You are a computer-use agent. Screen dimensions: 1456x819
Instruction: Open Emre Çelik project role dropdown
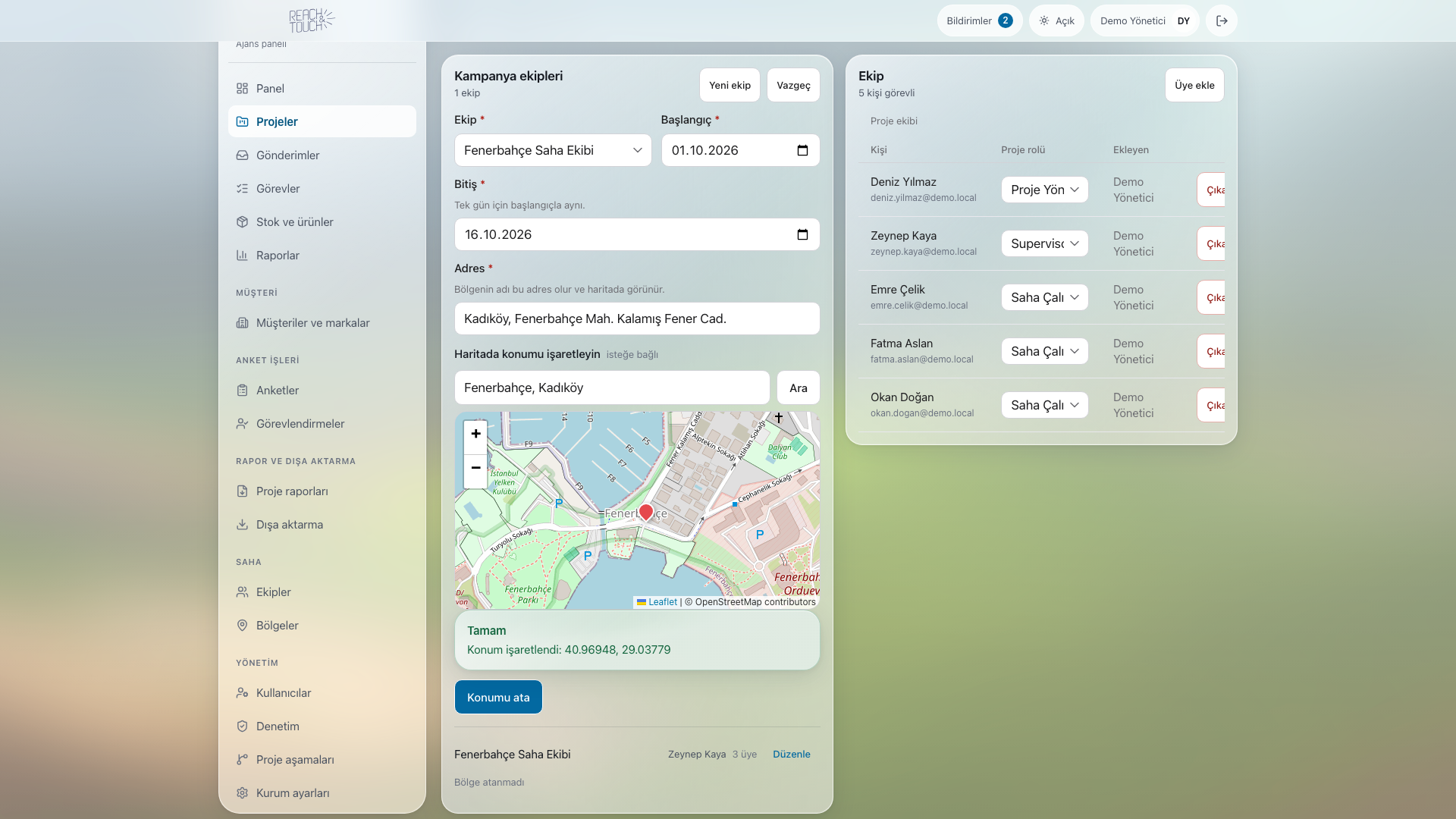[1044, 297]
